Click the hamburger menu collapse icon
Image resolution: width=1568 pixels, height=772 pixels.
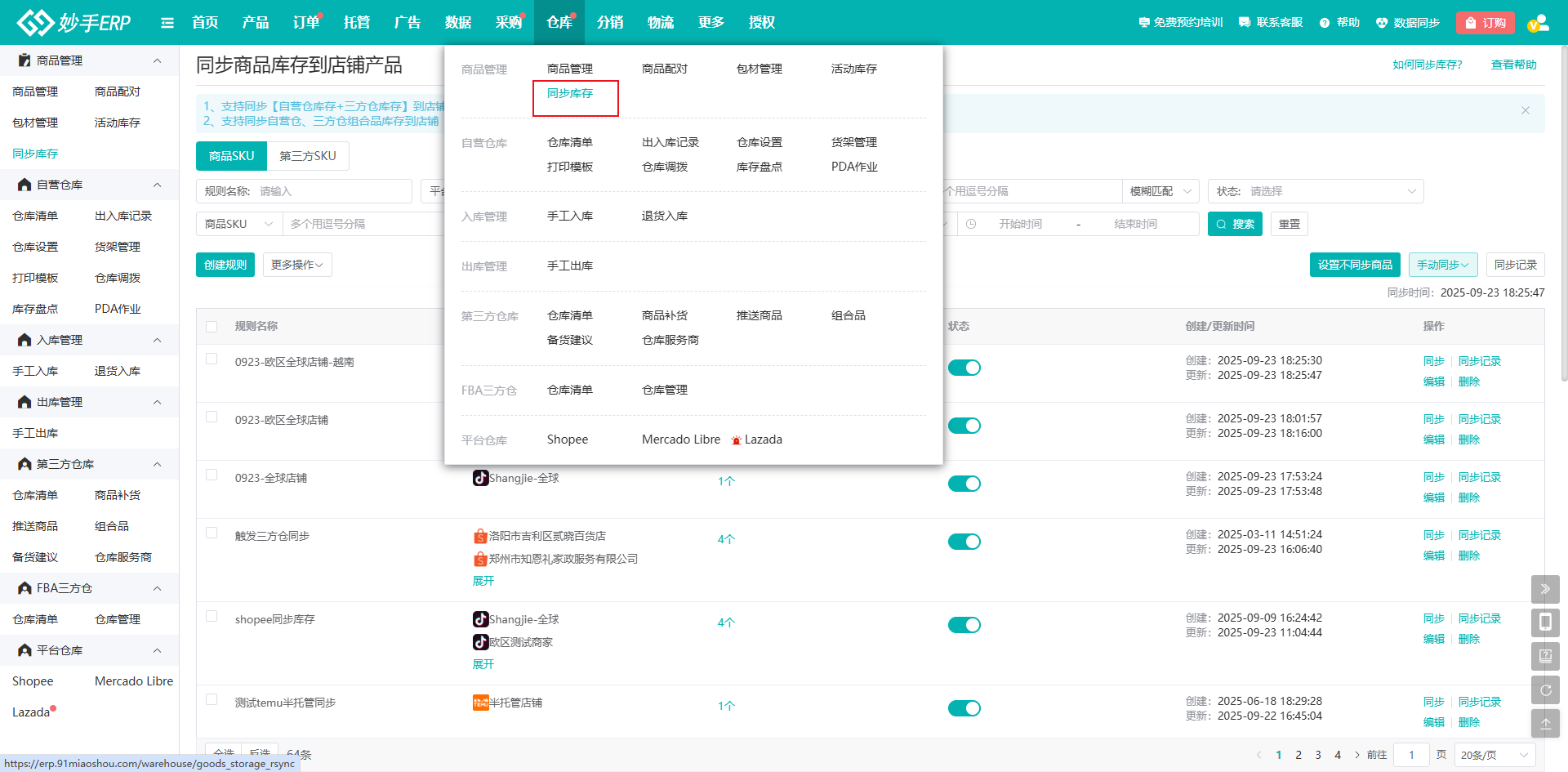(167, 23)
